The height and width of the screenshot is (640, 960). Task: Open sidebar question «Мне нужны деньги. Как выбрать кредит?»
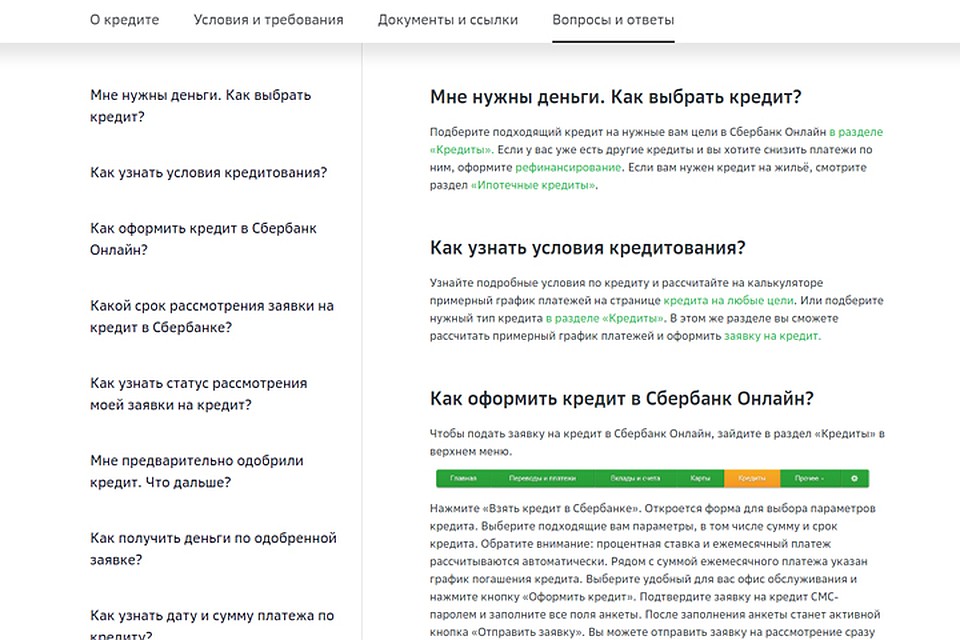(201, 106)
